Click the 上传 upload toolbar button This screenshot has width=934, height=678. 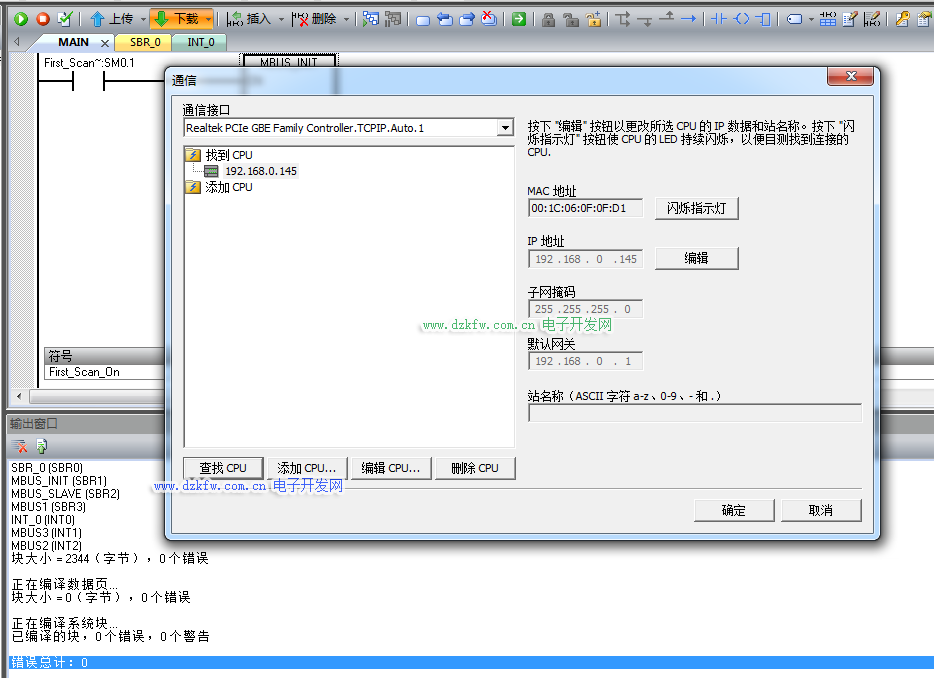111,19
